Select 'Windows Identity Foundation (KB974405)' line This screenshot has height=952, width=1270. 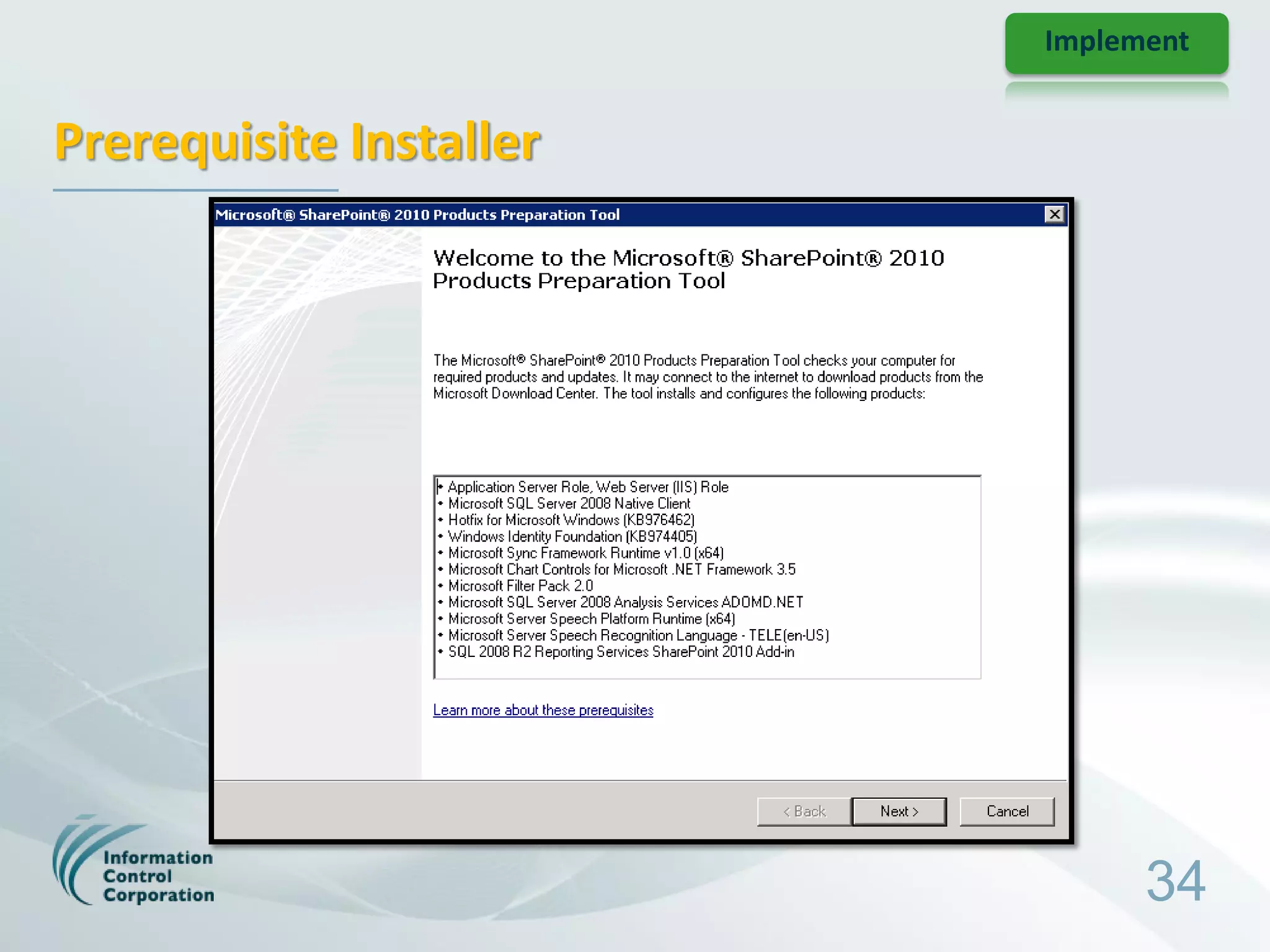tap(572, 536)
